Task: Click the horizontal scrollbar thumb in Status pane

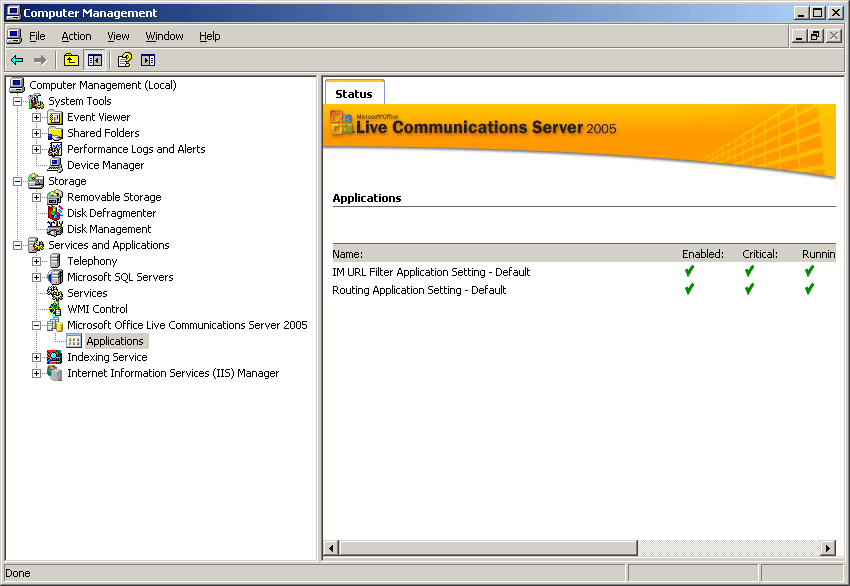Action: [488, 548]
